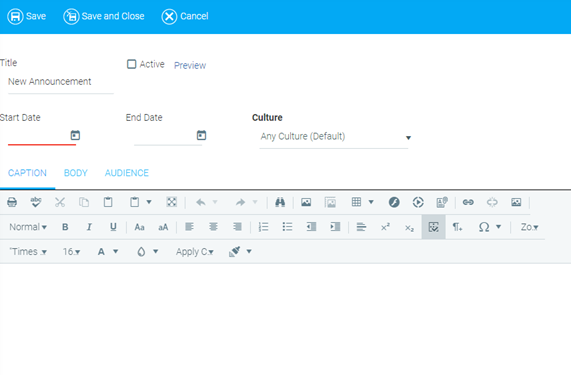The image size is (571, 375).
Task: Cancel editing the announcement
Action: pyautogui.click(x=185, y=16)
